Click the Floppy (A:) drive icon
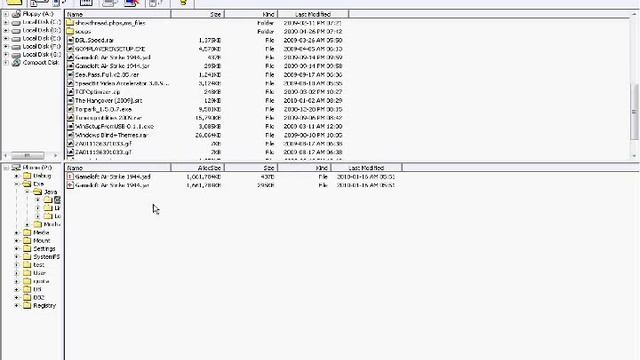 [x=16, y=14]
